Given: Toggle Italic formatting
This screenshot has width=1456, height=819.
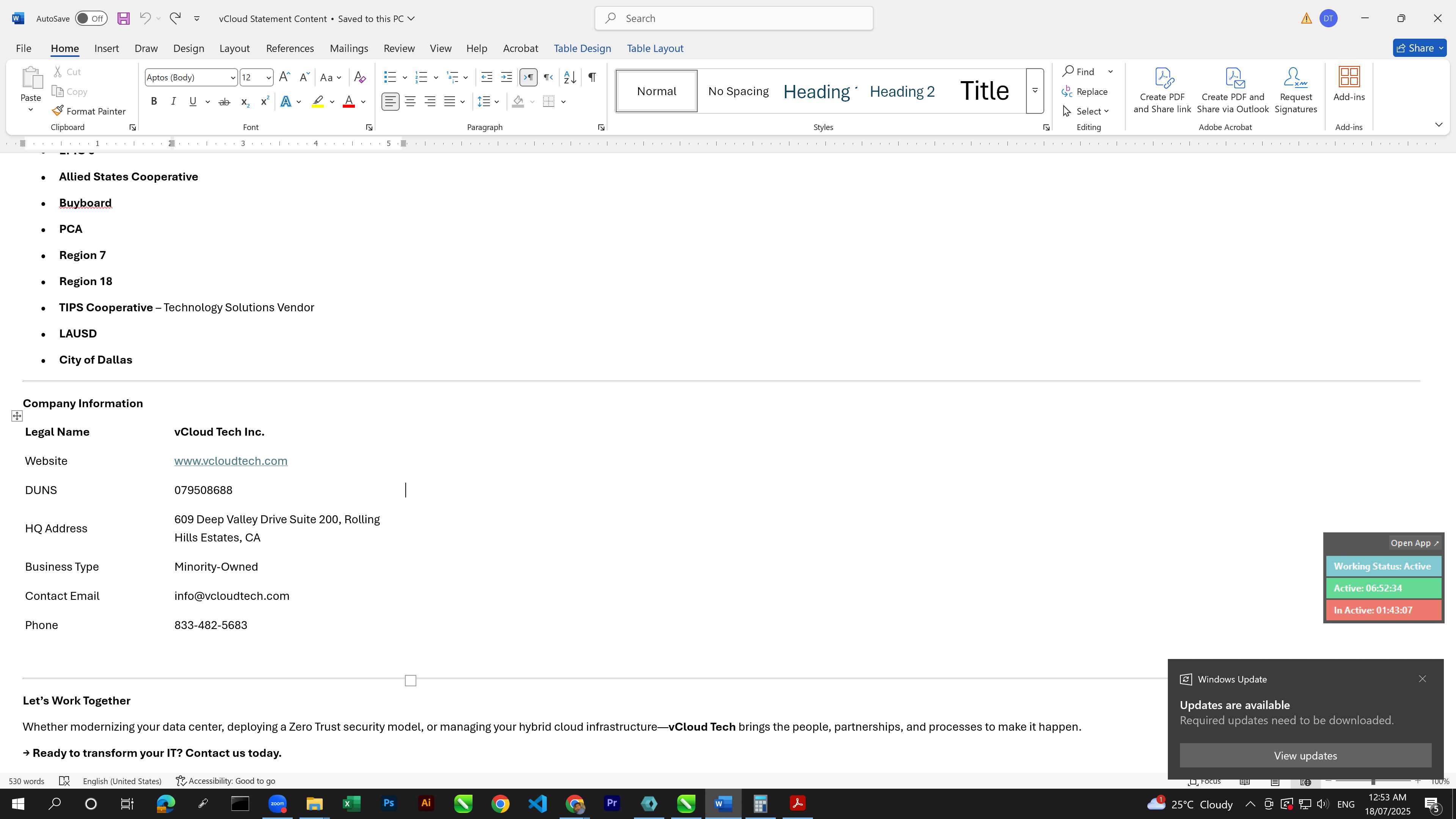Looking at the screenshot, I should coord(174,102).
